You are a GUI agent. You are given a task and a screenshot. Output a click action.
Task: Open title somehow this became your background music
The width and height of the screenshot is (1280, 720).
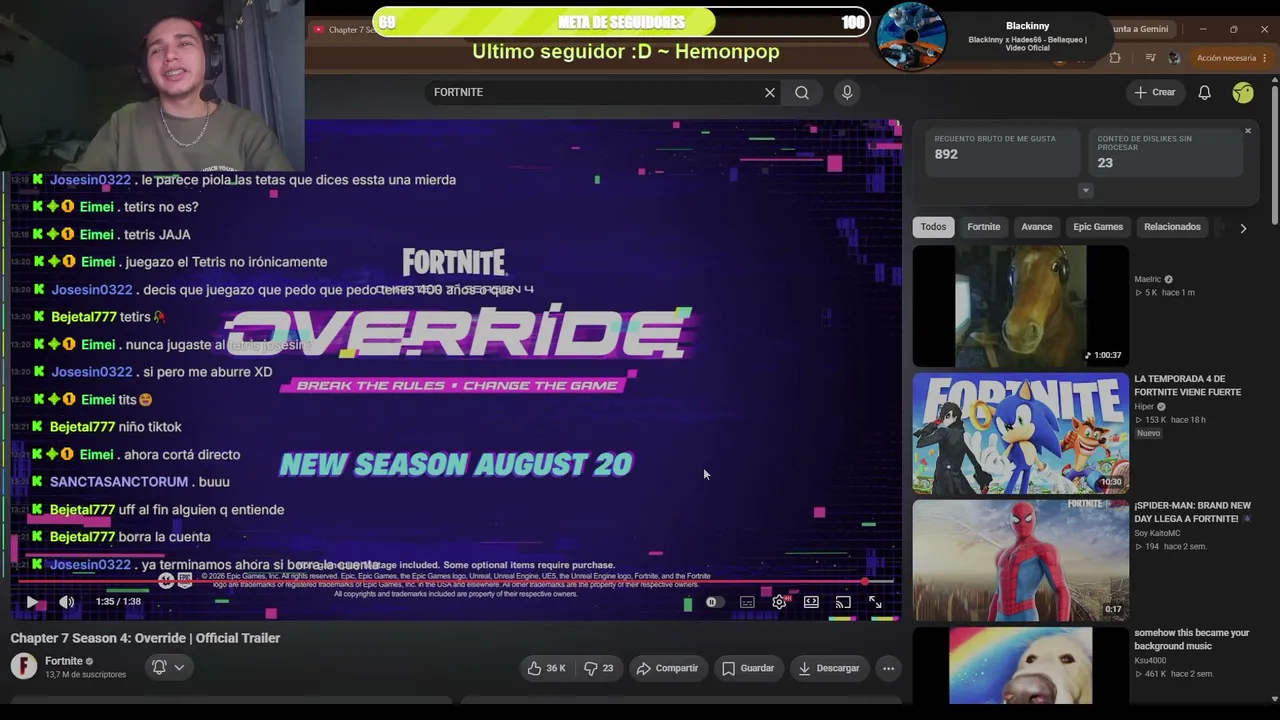1191,639
